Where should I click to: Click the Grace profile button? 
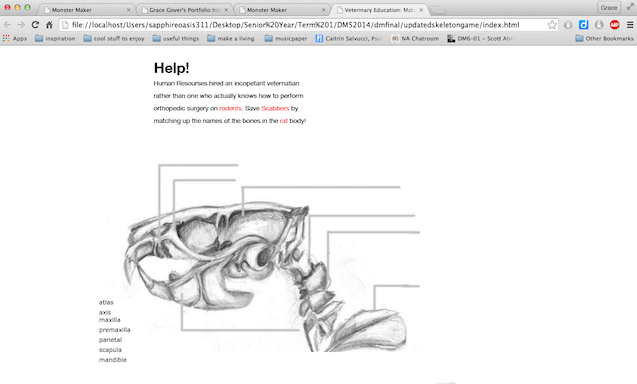pyautogui.click(x=609, y=7)
